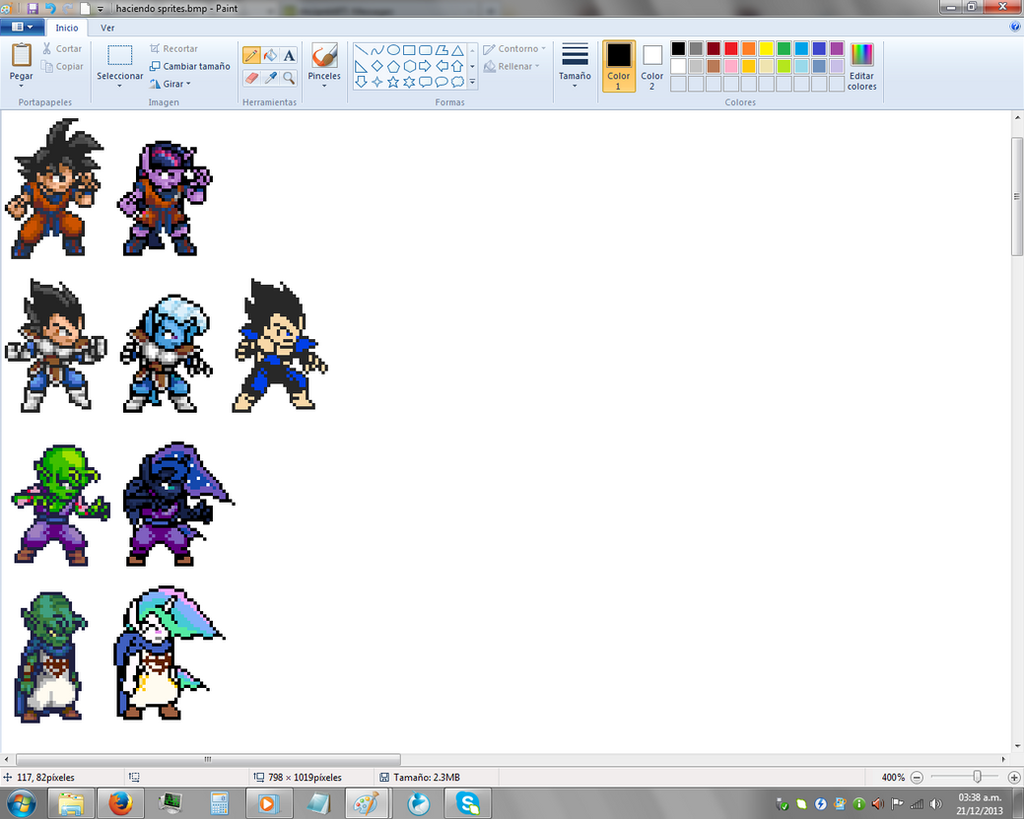Pick the yellow color swatch
This screenshot has height=819, width=1024.
click(x=766, y=48)
